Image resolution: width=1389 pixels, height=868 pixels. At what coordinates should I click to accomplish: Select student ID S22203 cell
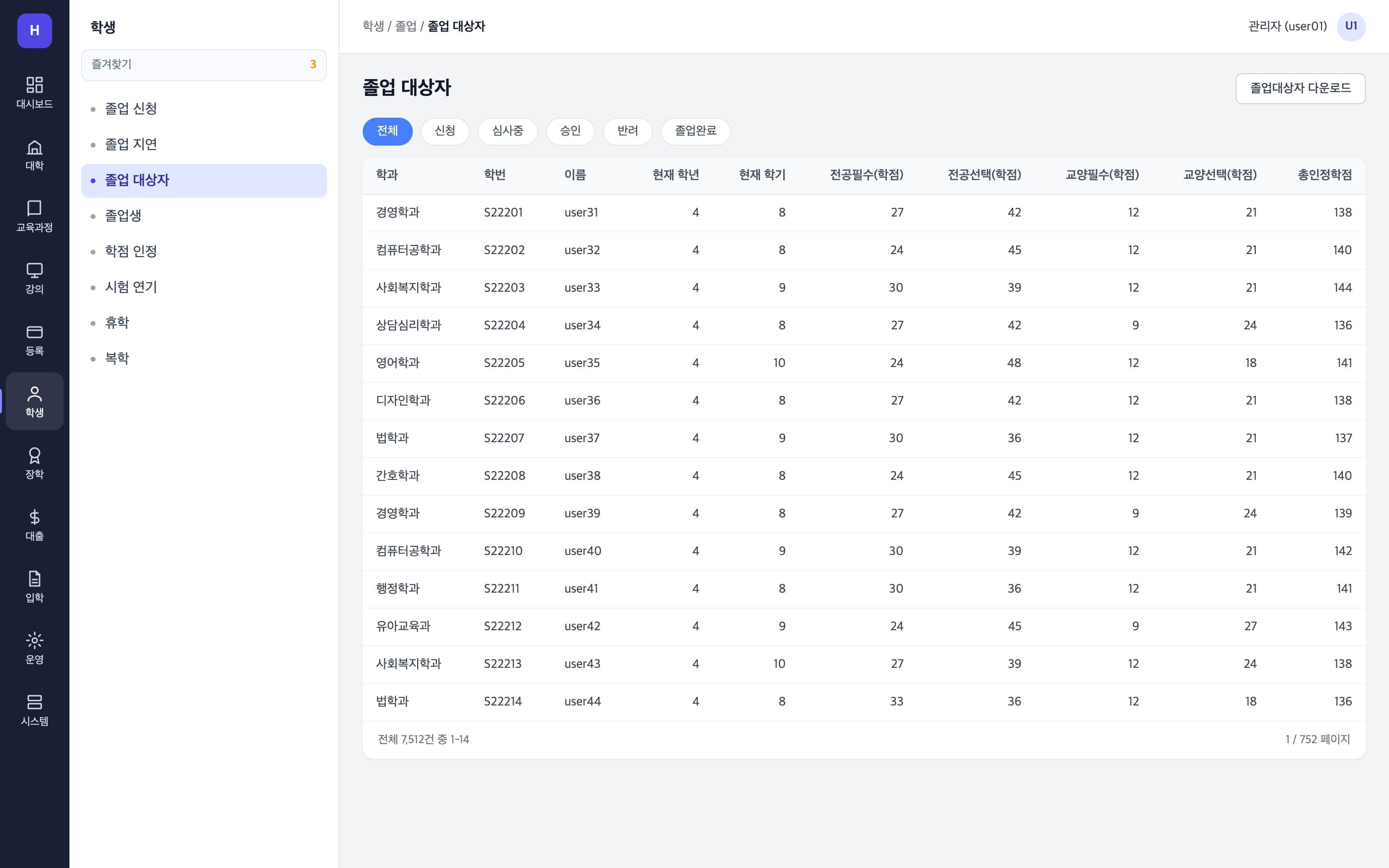click(504, 287)
